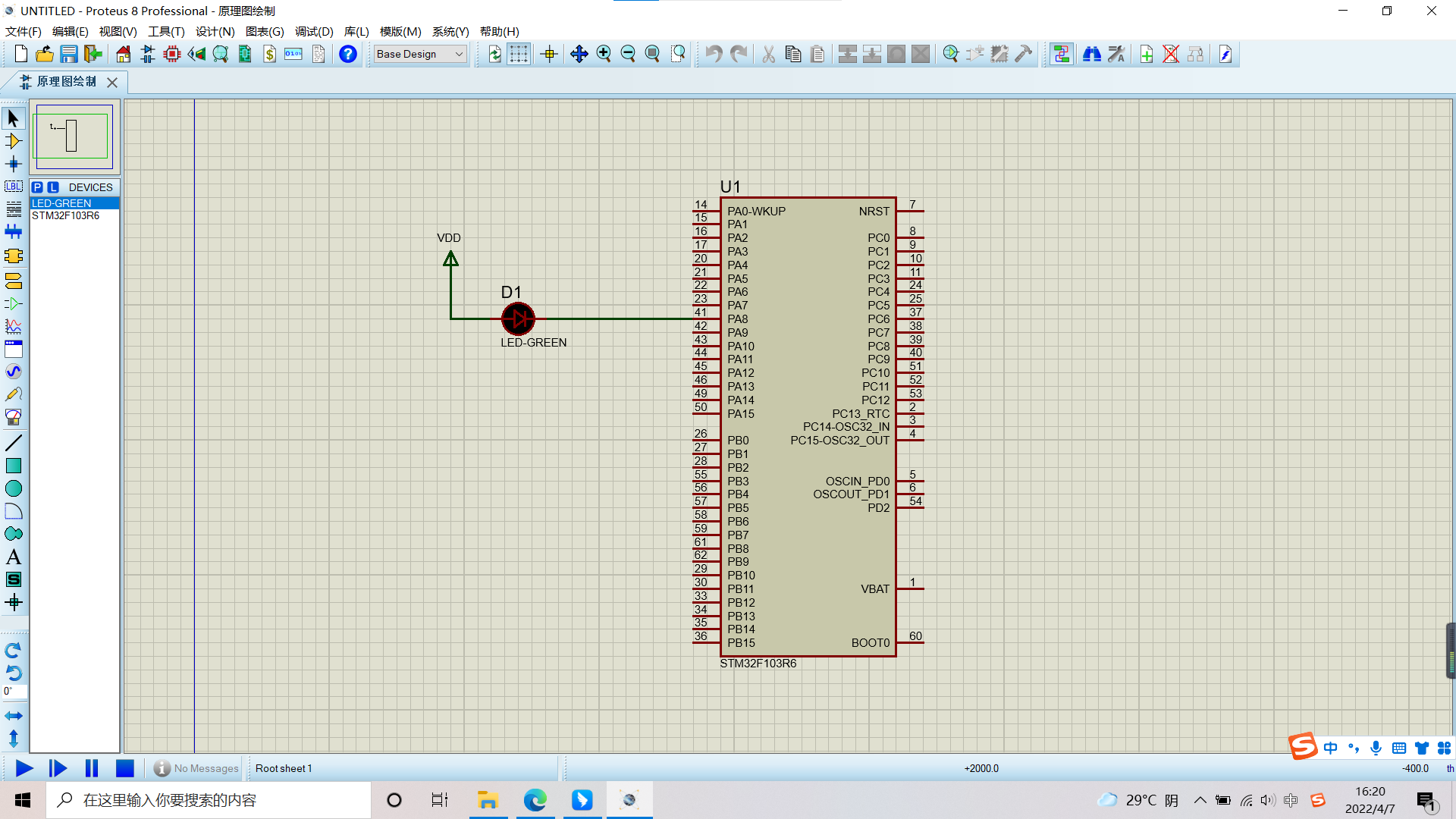Open the 设计(N) menu
Image resolution: width=1456 pixels, height=819 pixels.
coord(215,31)
